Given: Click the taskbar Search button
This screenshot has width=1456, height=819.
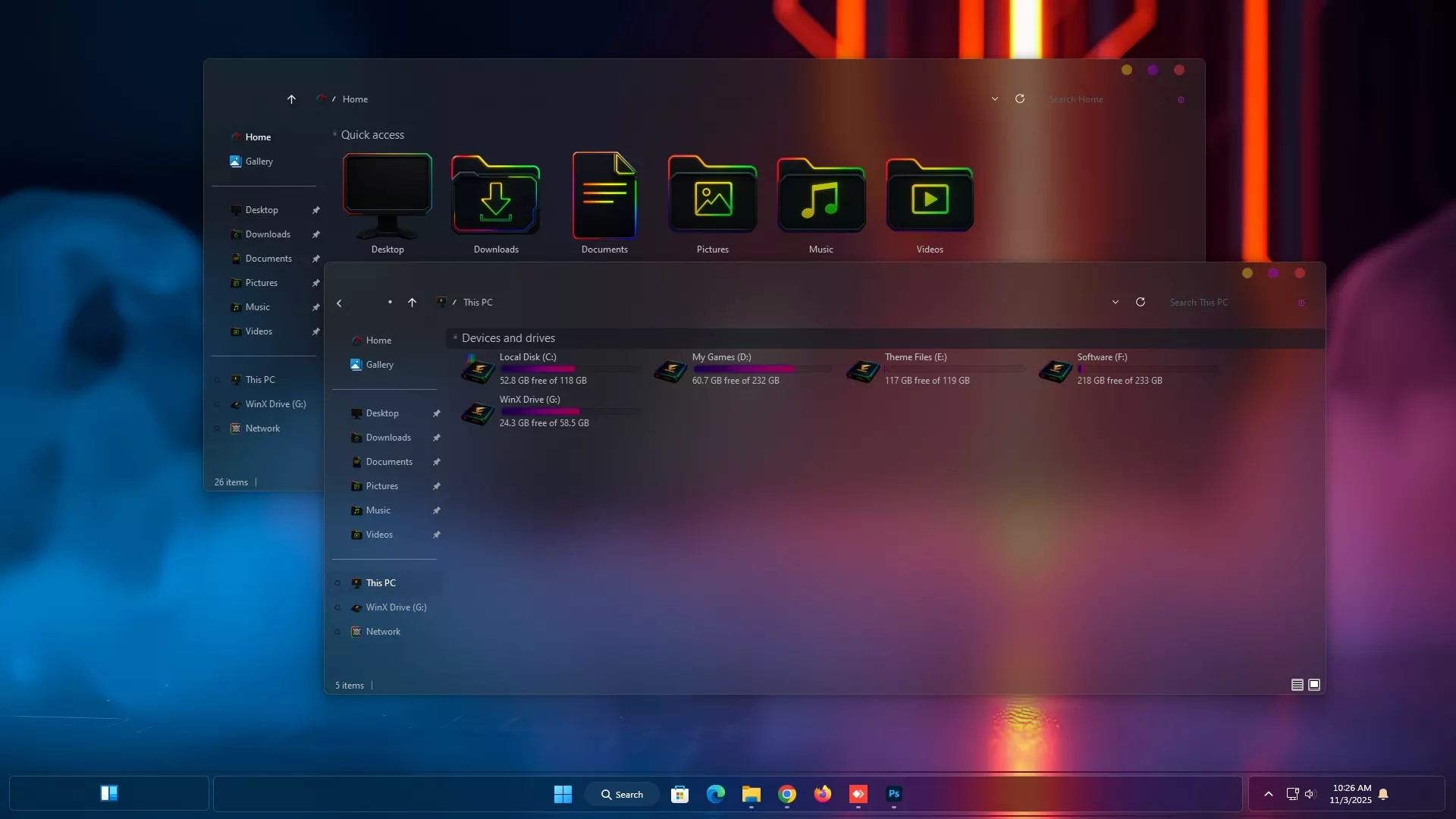Looking at the screenshot, I should click(x=622, y=794).
